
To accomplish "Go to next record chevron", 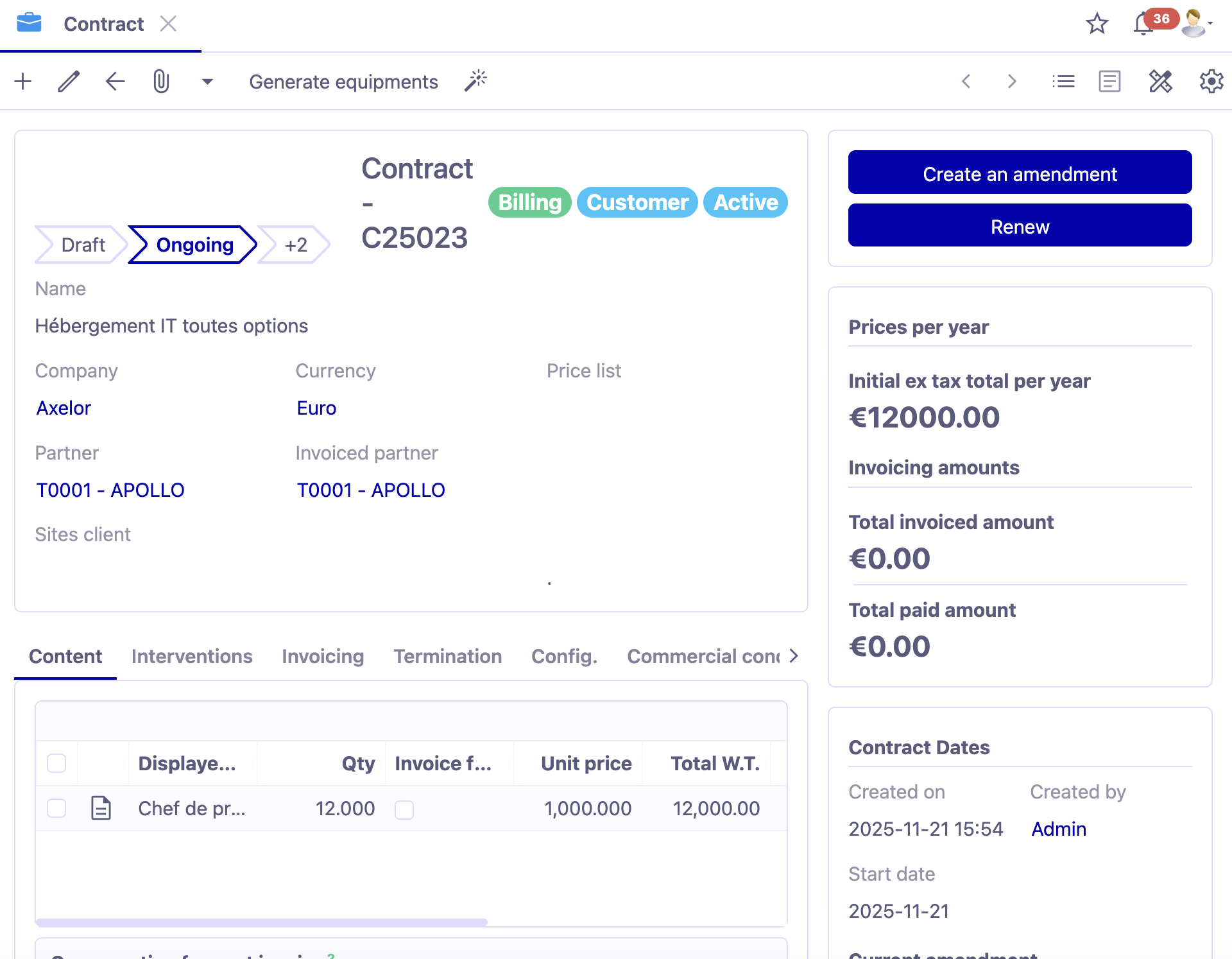I will tap(1012, 82).
